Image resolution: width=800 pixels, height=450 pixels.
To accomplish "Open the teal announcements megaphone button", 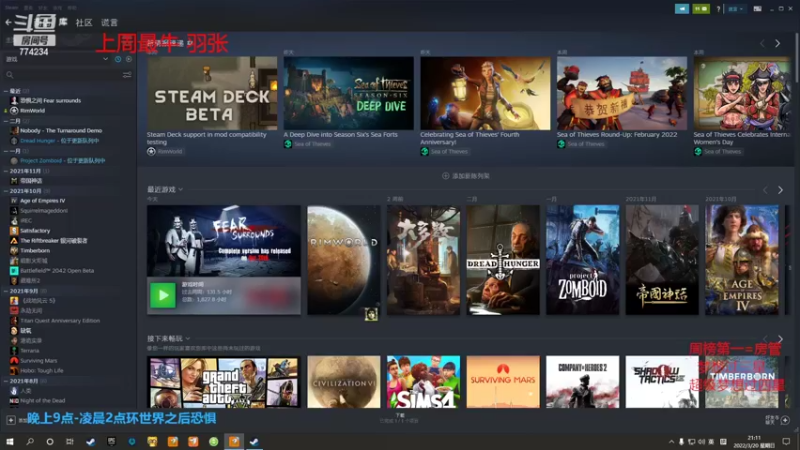I will pos(682,9).
